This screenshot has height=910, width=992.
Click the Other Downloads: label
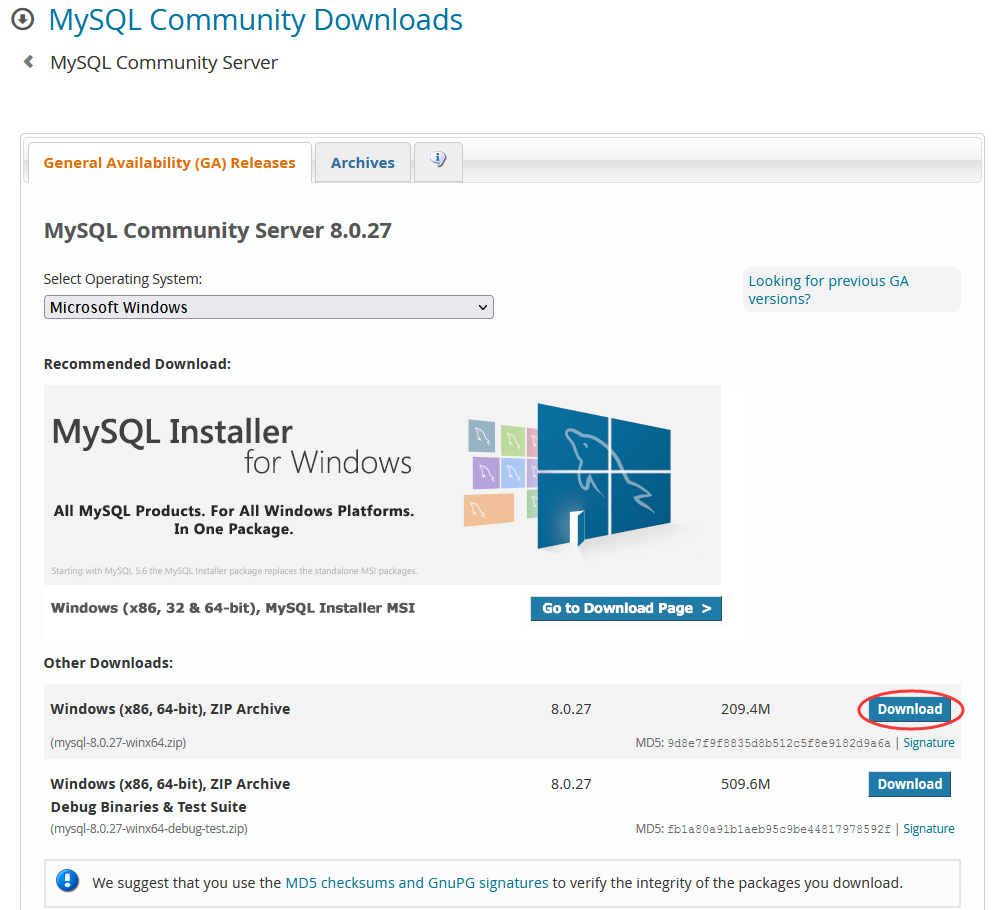pos(108,663)
